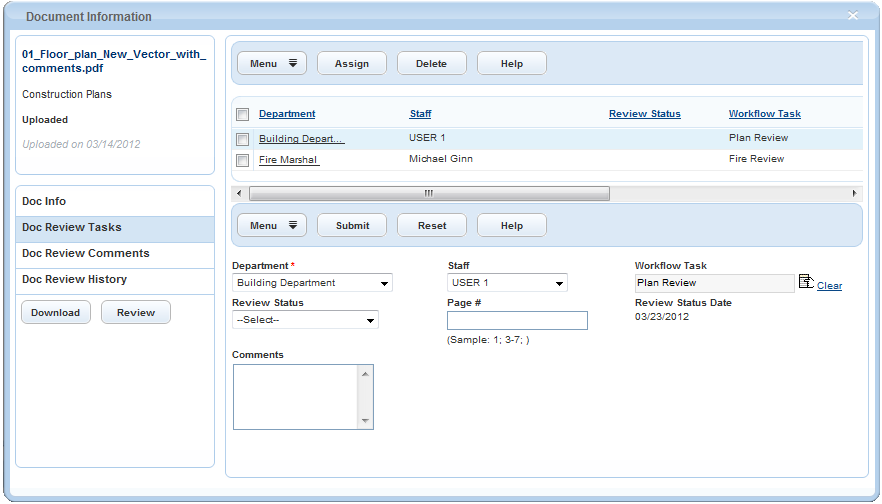The height and width of the screenshot is (504, 882).
Task: Click the Download button
Action: 56,313
